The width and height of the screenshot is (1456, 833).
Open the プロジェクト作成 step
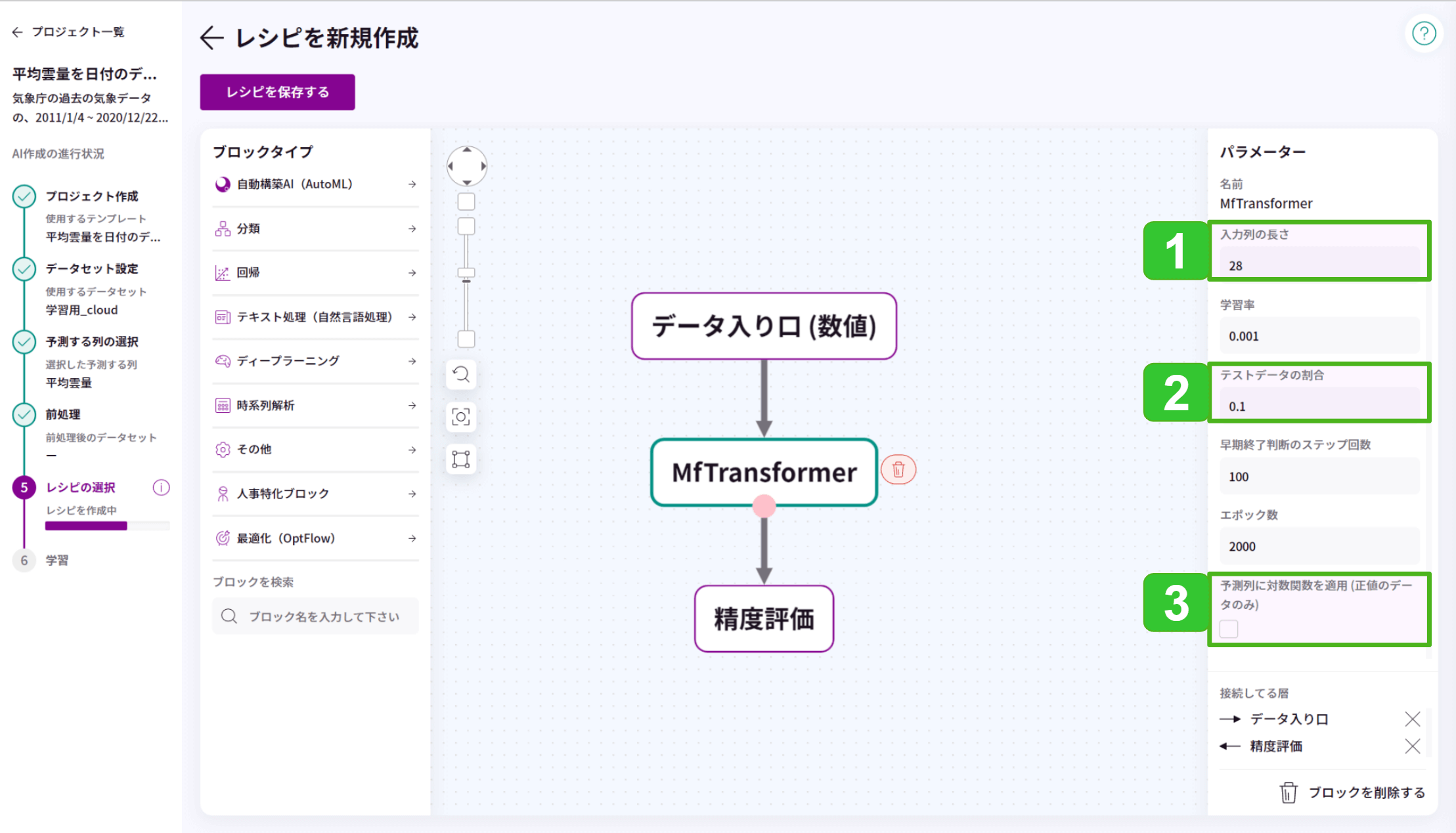(92, 196)
